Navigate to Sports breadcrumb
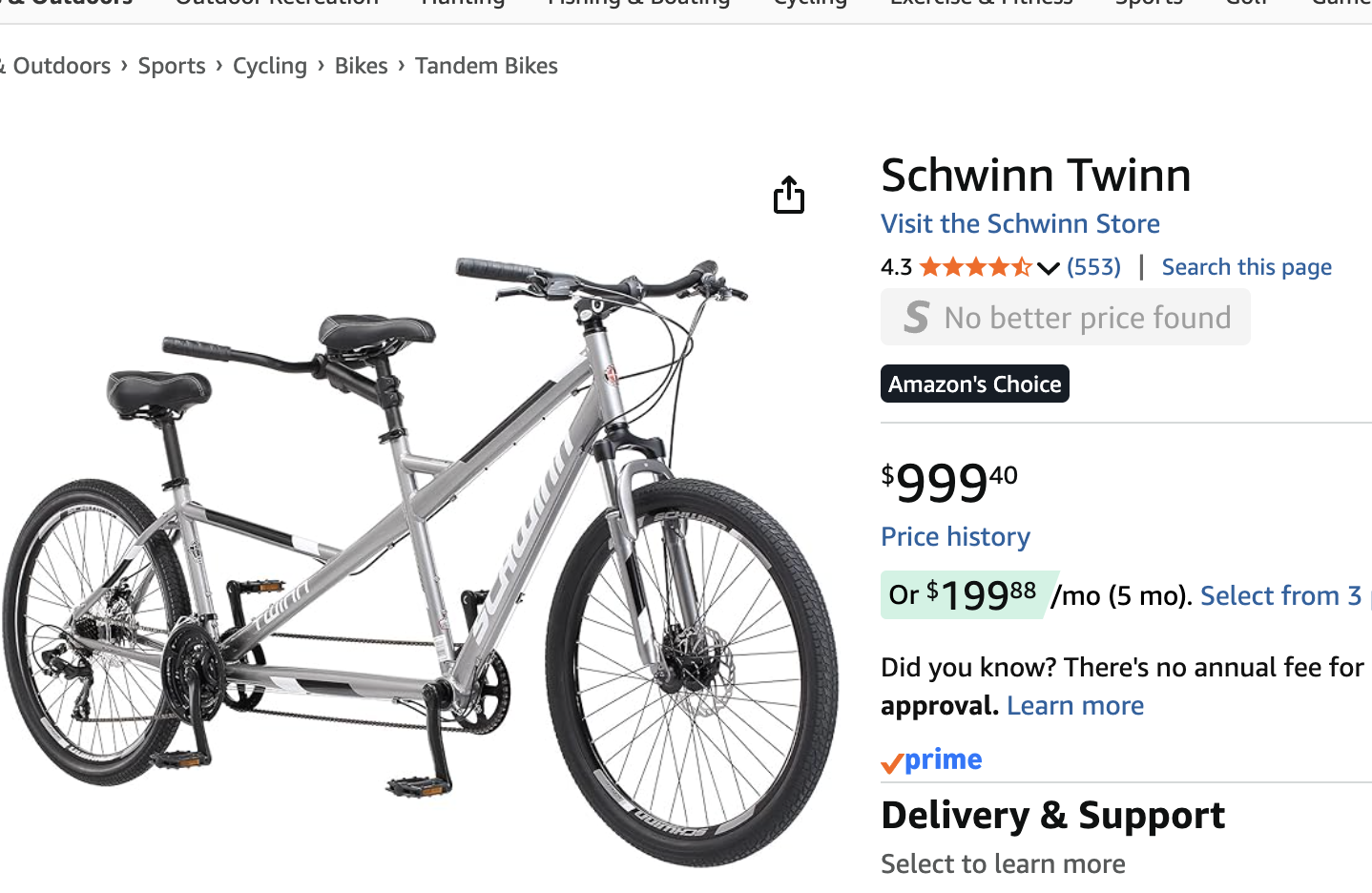Screen dimensions: 1372x893 tap(172, 66)
